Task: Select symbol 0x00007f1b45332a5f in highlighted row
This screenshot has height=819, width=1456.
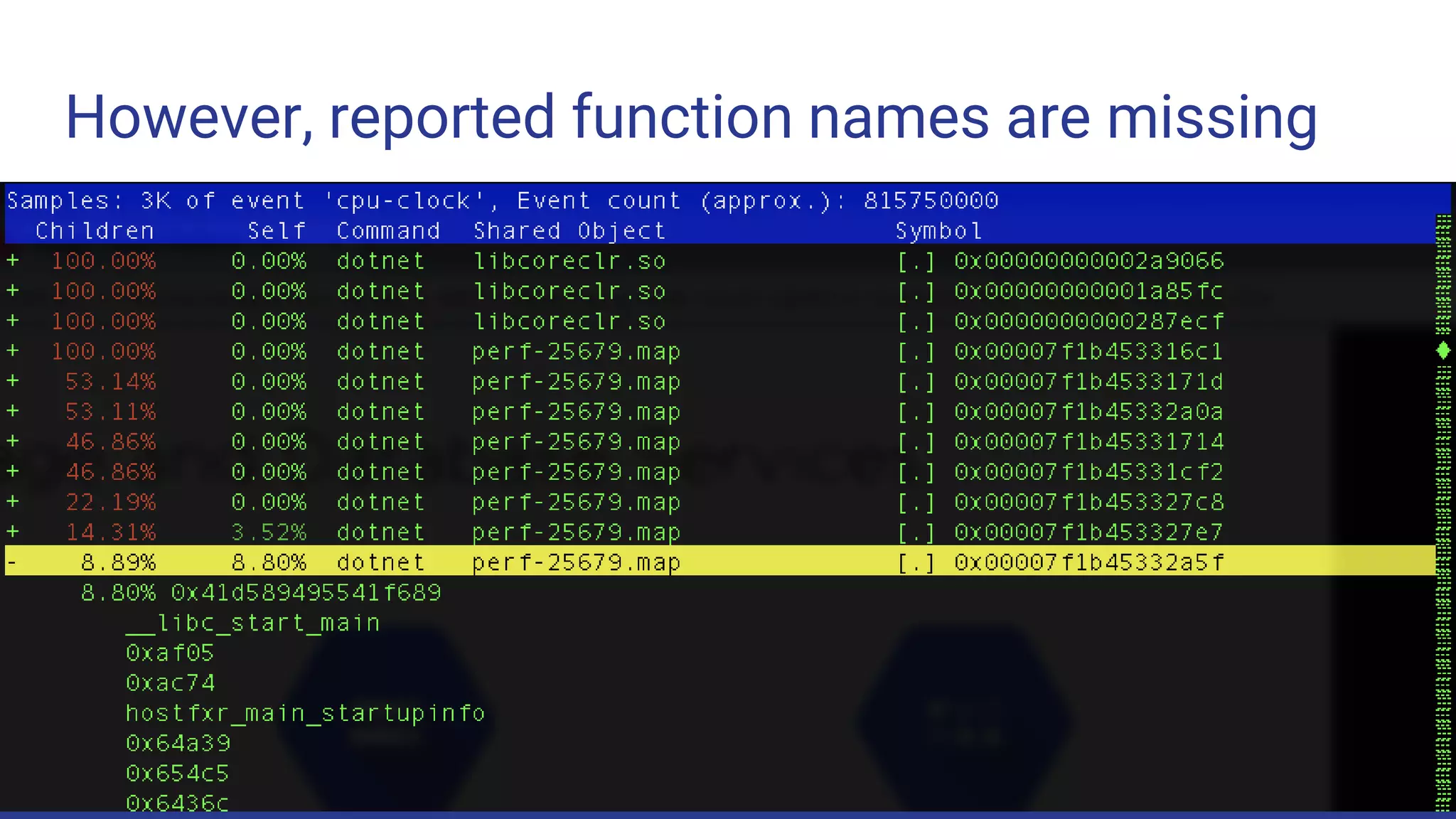Action: point(1089,562)
